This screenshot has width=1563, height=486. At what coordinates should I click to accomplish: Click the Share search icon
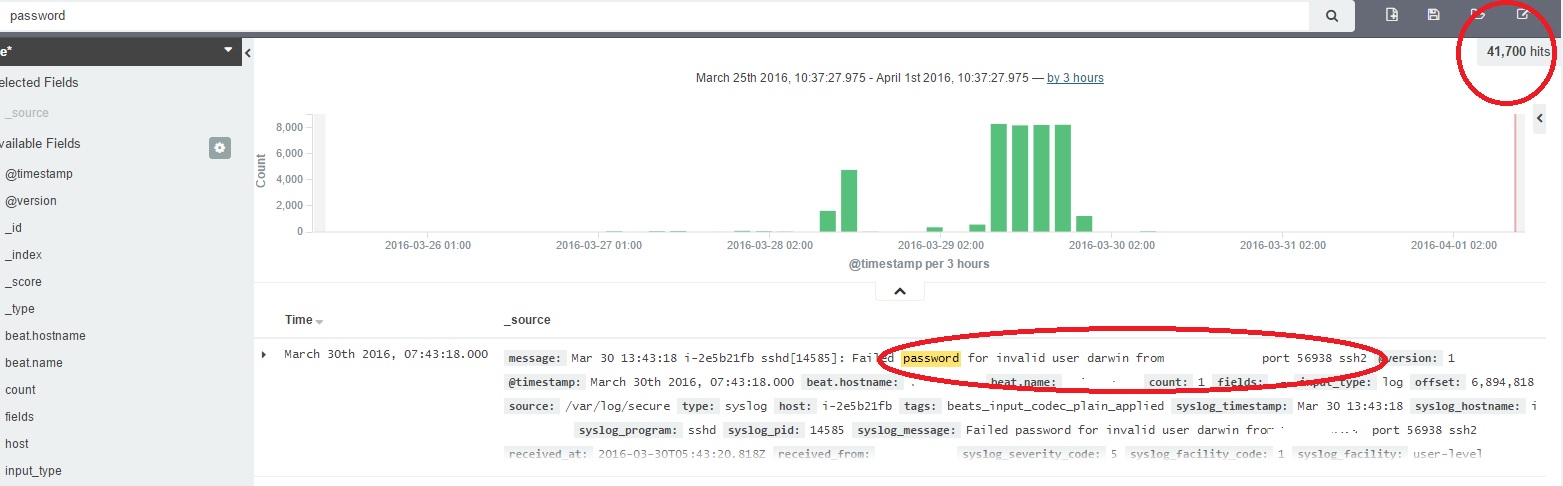pyautogui.click(x=1522, y=14)
